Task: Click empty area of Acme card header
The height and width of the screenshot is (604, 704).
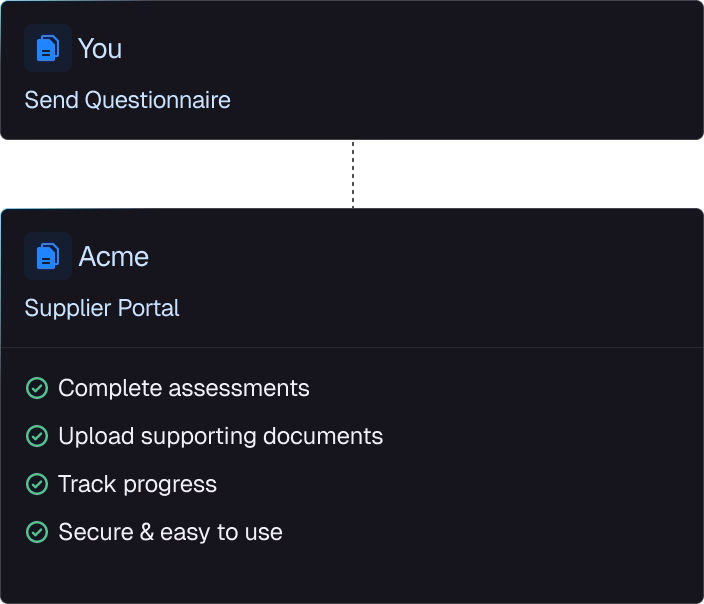Action: 449,278
